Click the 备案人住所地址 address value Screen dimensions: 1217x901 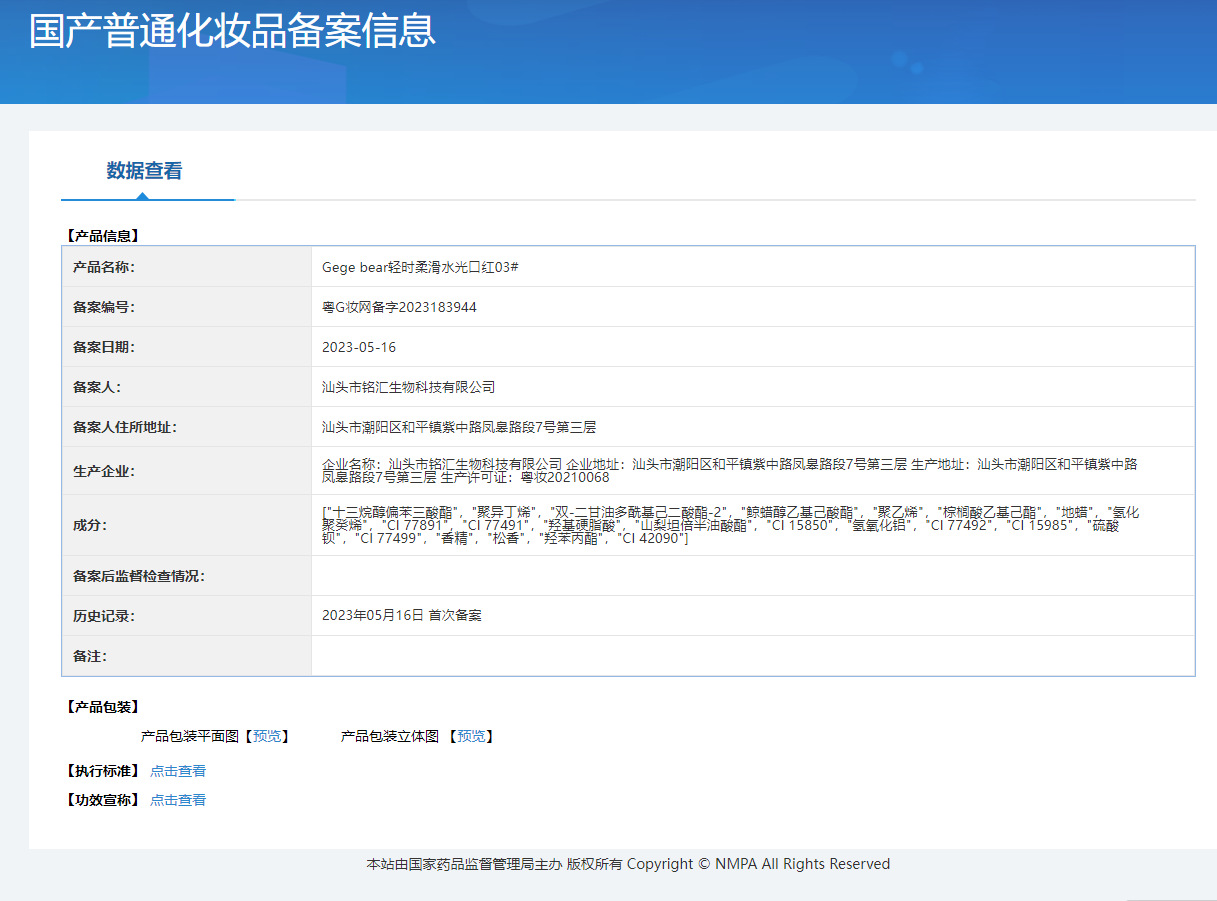click(x=459, y=427)
